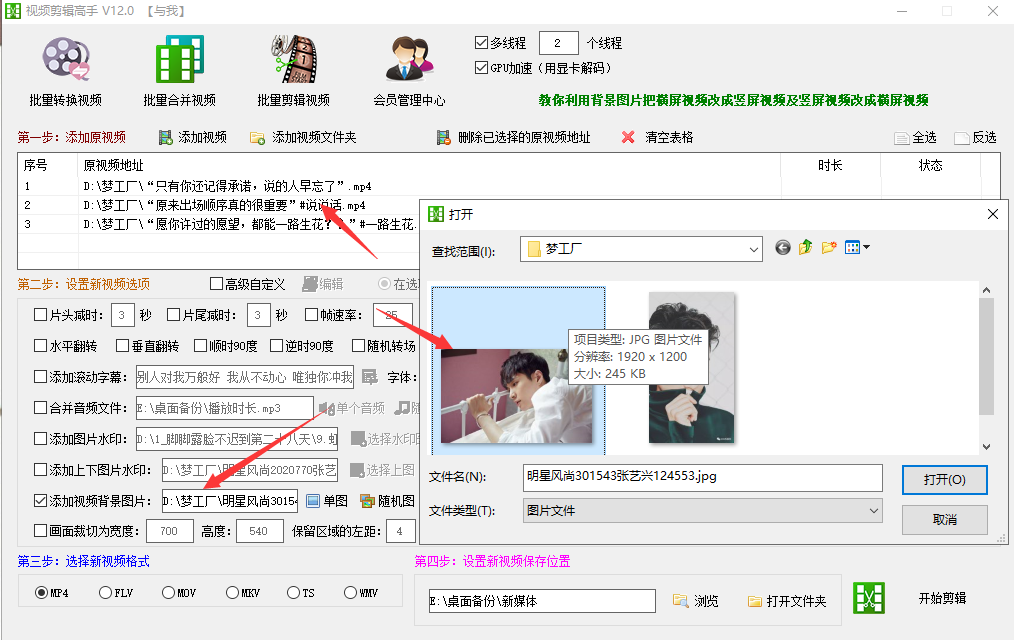Image resolution: width=1014 pixels, height=640 pixels.
Task: Click the 文件名 input field
Action: 702,478
